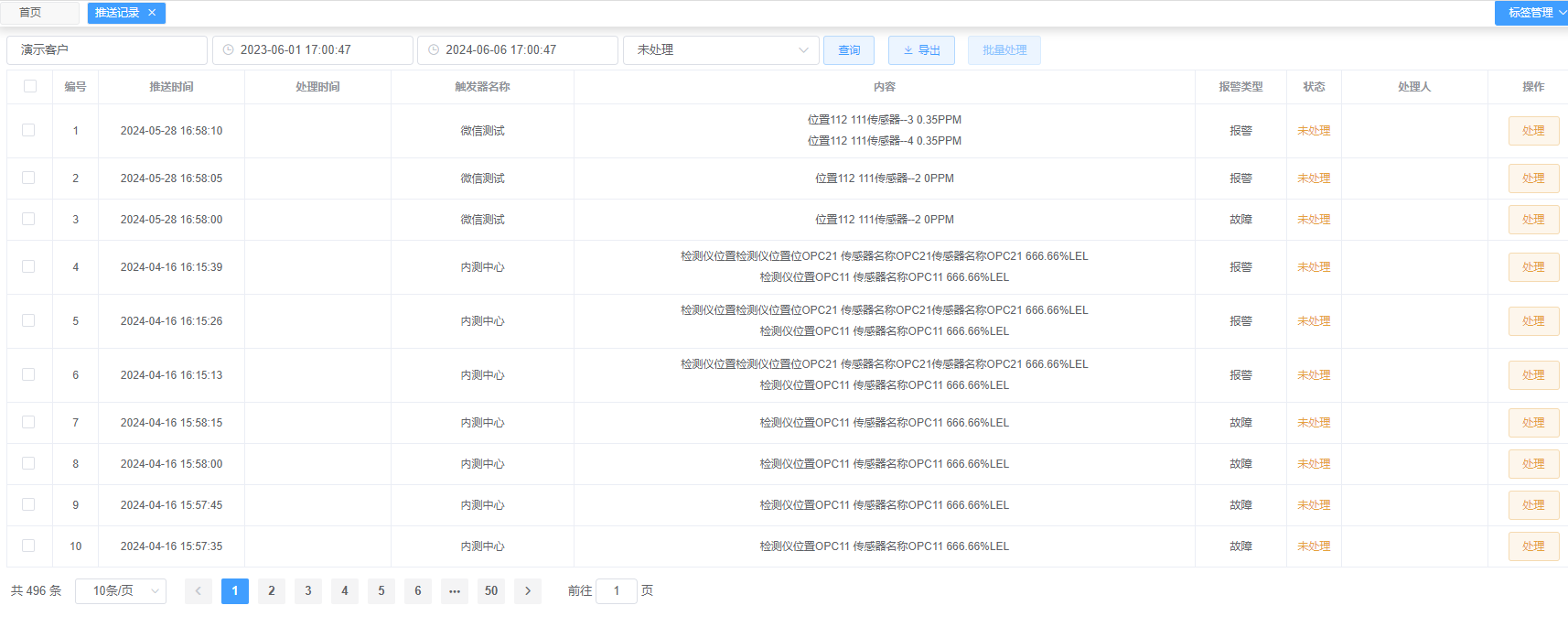Select the 推送记录 tab
The image size is (1568, 627).
tap(117, 13)
